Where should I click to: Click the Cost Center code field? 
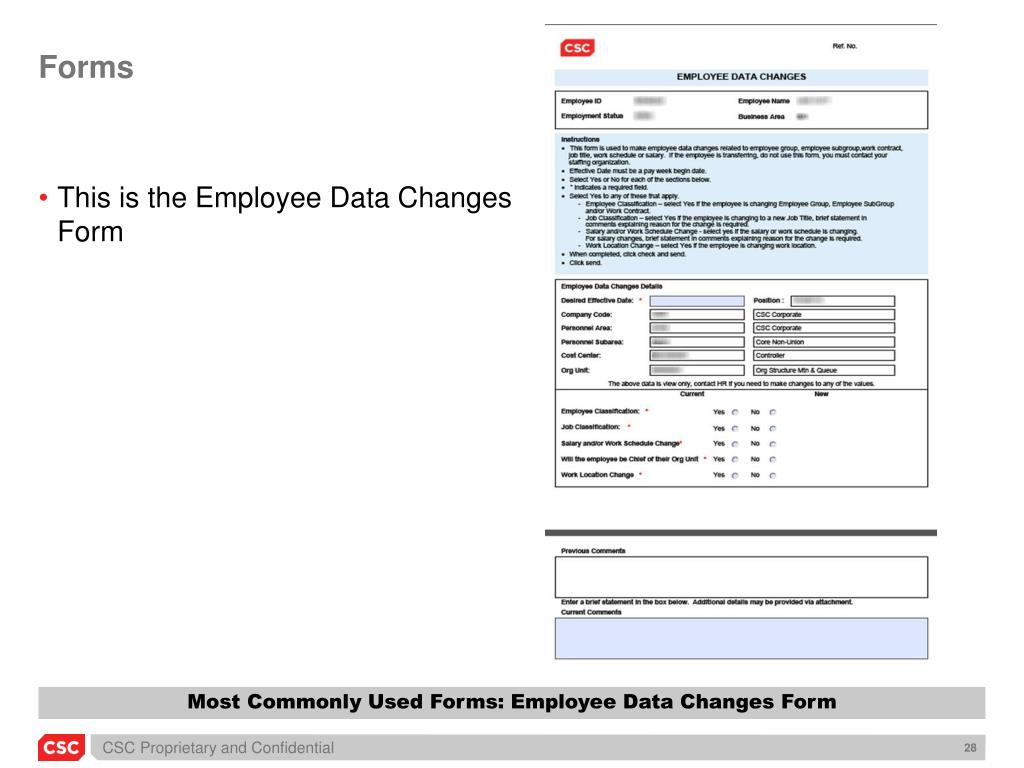click(697, 356)
